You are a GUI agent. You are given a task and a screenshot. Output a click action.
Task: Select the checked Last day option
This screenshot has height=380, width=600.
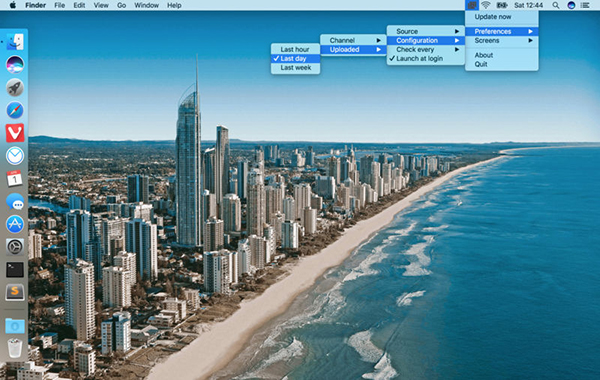295,59
